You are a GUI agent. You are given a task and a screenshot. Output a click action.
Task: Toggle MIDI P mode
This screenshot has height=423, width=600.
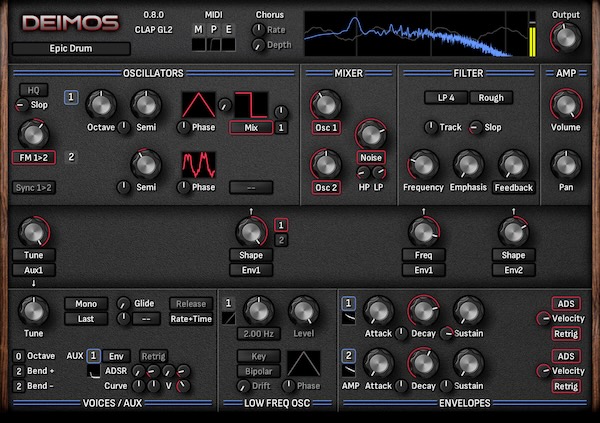214,29
